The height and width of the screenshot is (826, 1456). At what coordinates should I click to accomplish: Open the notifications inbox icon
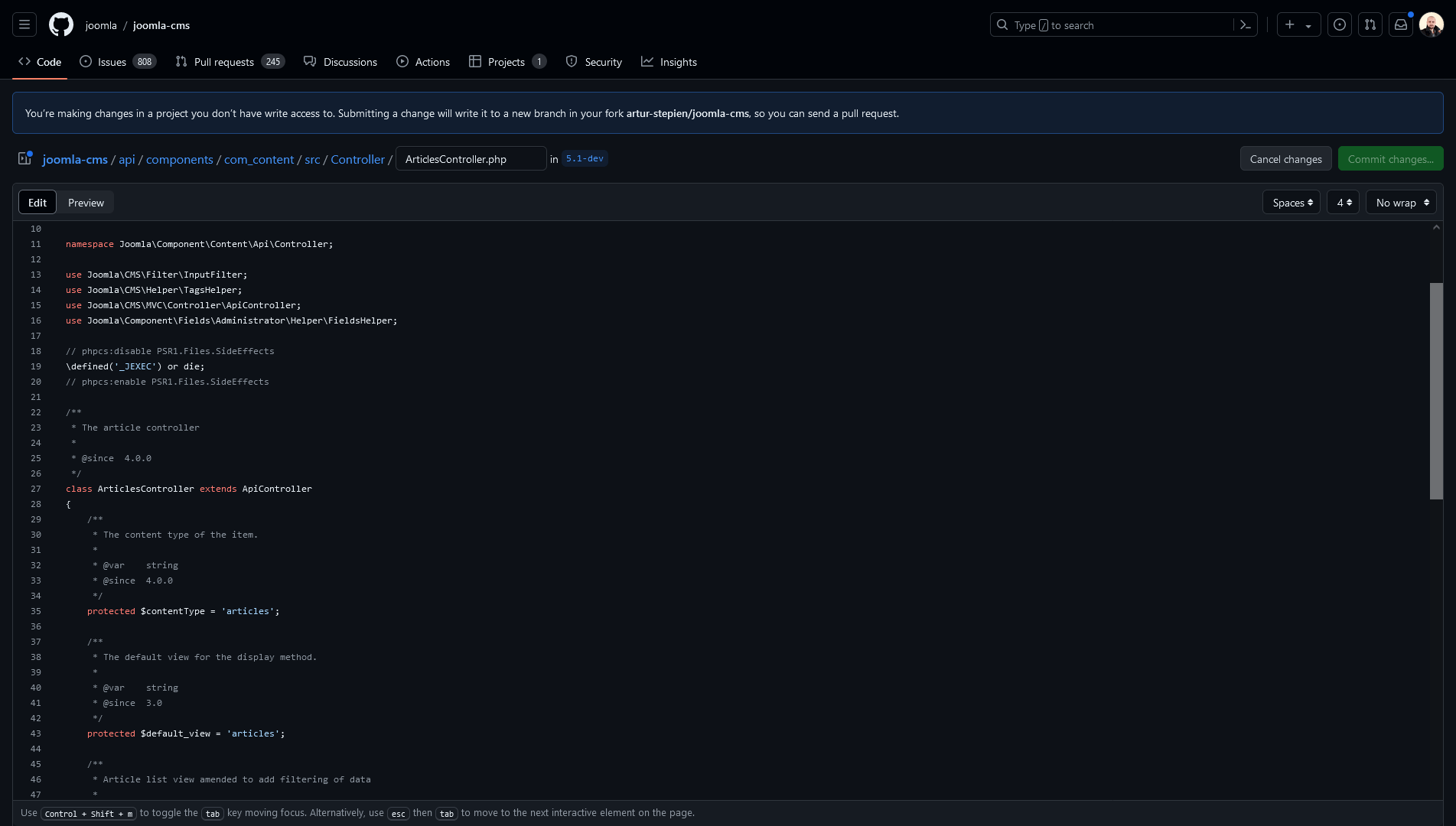click(1400, 25)
